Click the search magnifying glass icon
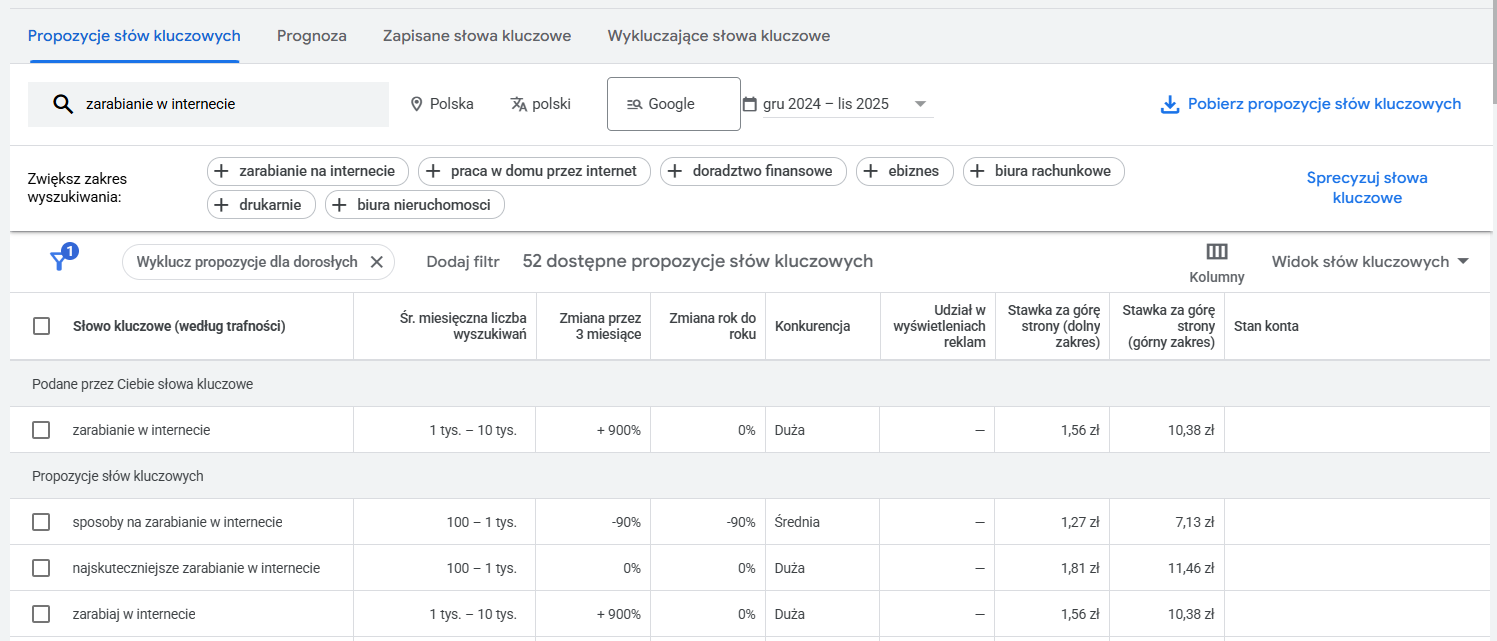The width and height of the screenshot is (1497, 641). click(63, 103)
